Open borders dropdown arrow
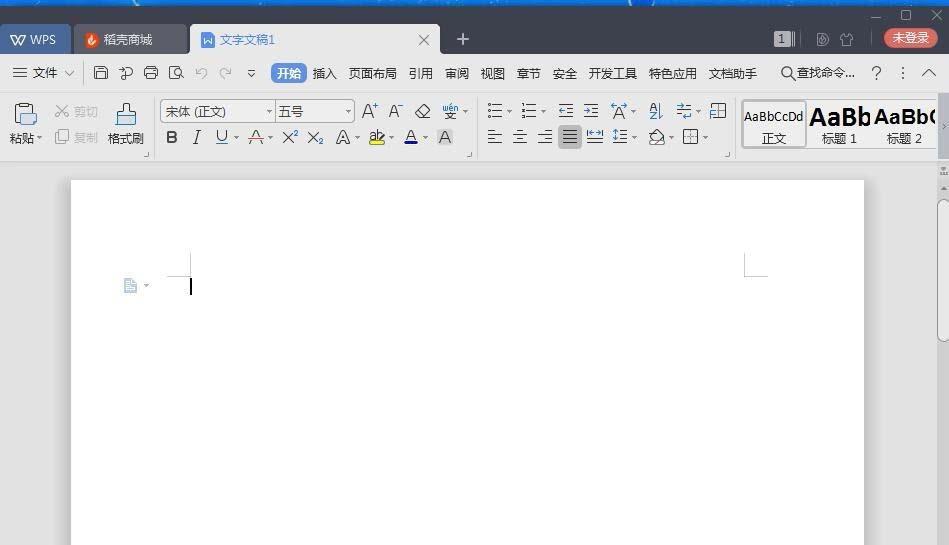This screenshot has height=545, width=949. [x=706, y=137]
